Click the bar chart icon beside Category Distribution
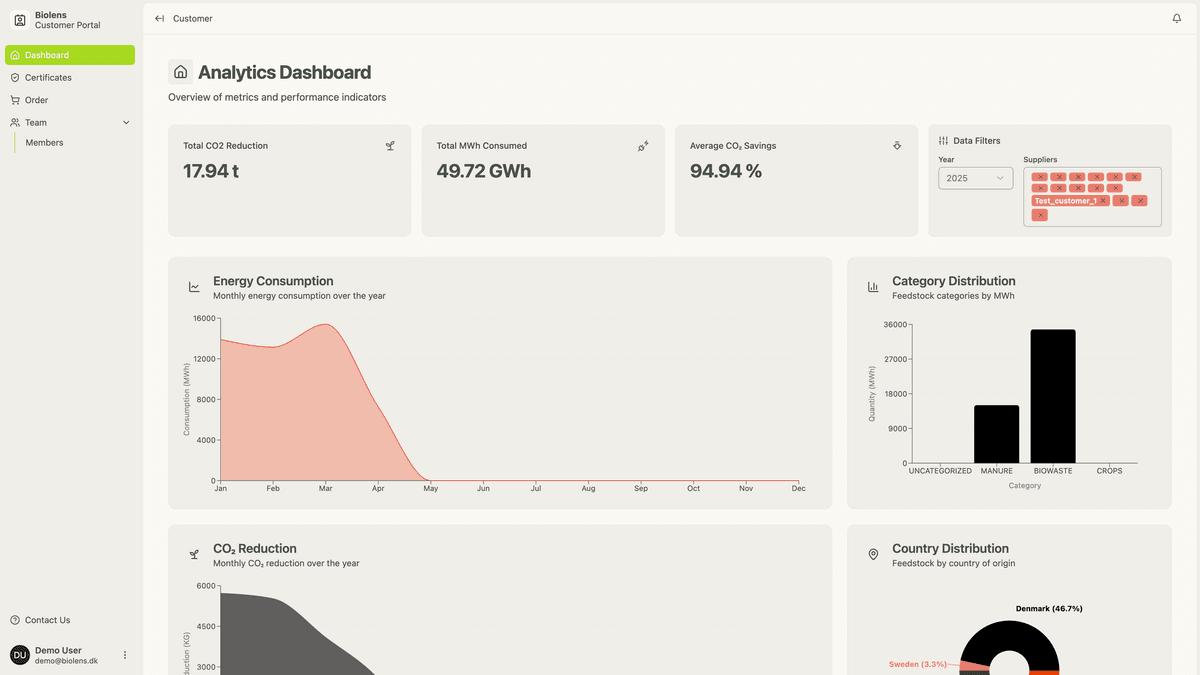The image size is (1200, 675). tap(872, 286)
